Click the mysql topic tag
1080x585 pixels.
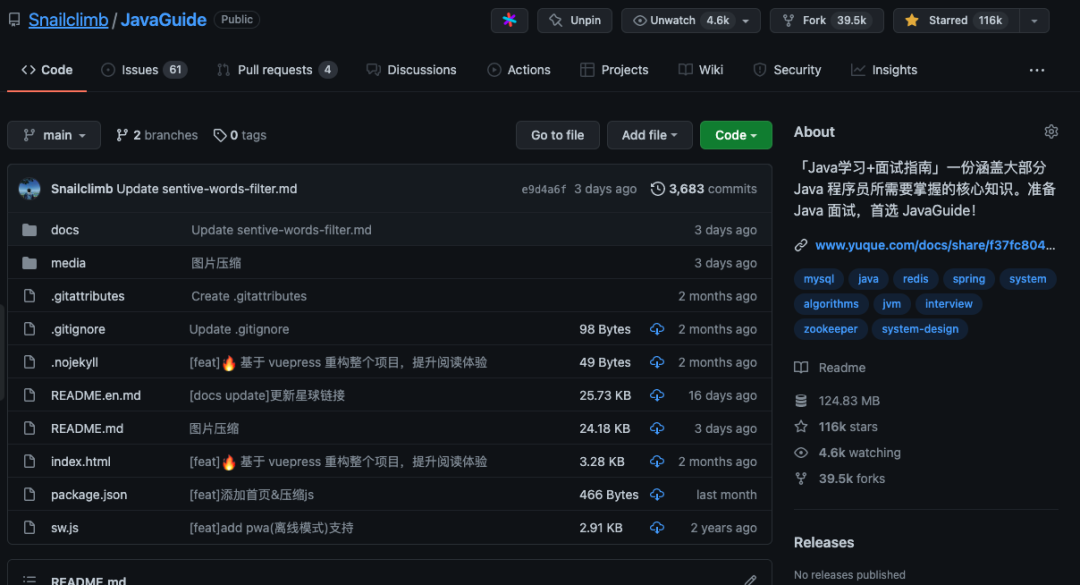[818, 279]
